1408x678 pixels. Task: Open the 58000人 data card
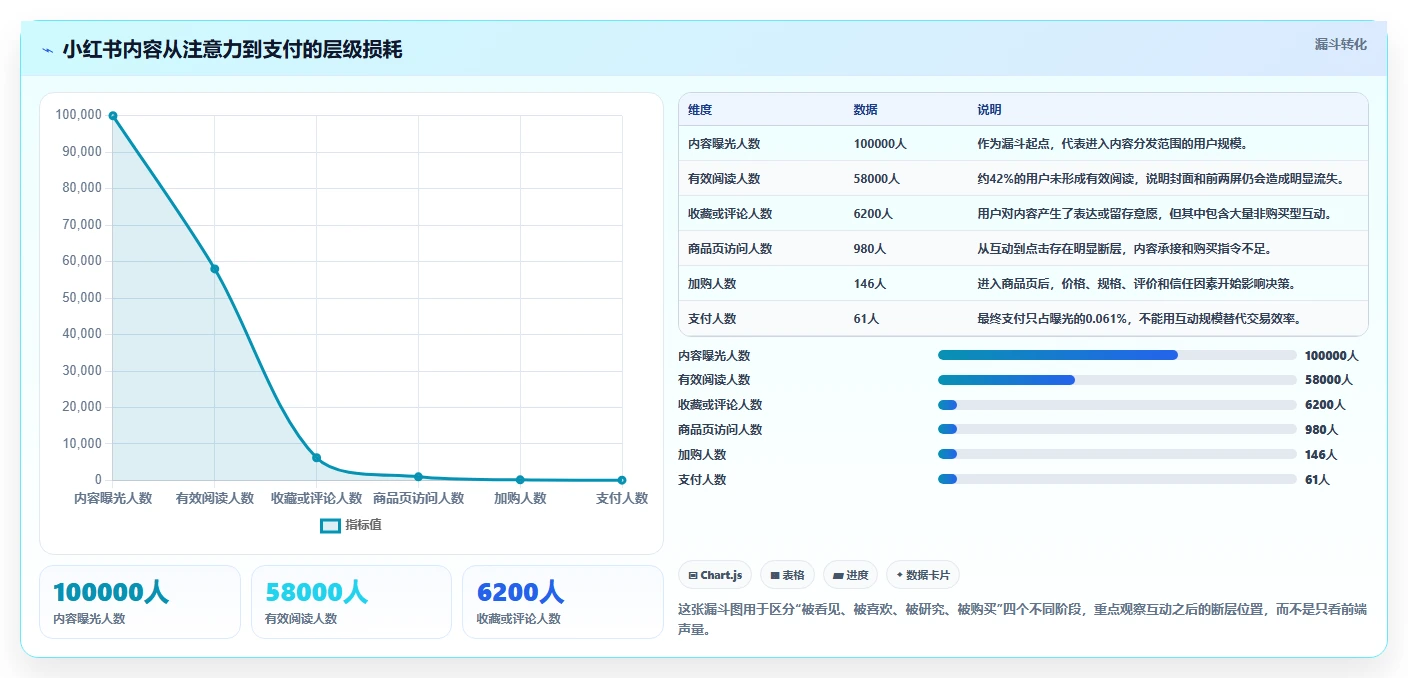352,602
